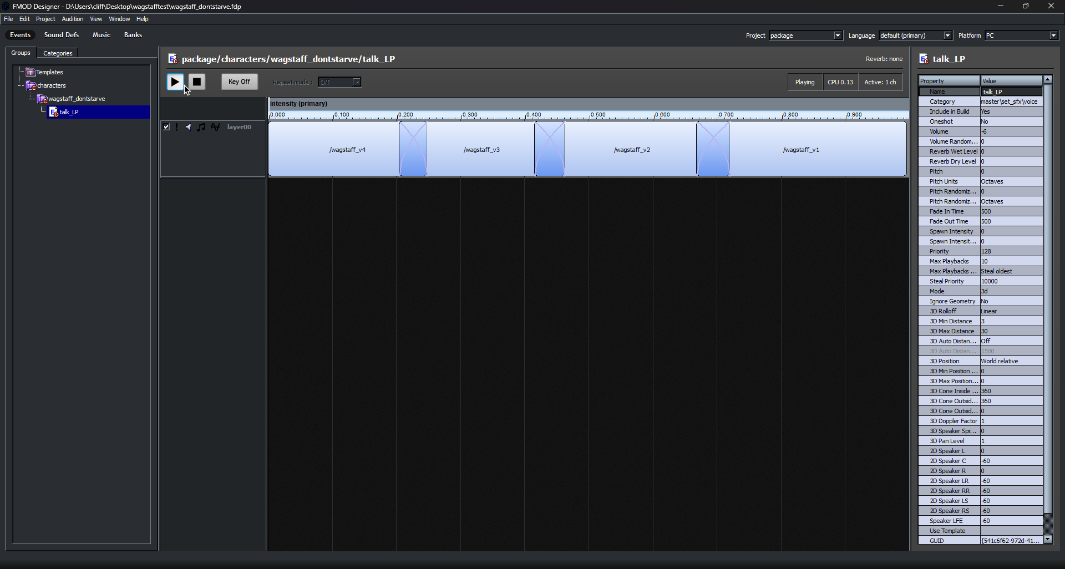Image resolution: width=1065 pixels, height=569 pixels.
Task: Click the Volume property value field
Action: [1010, 131]
